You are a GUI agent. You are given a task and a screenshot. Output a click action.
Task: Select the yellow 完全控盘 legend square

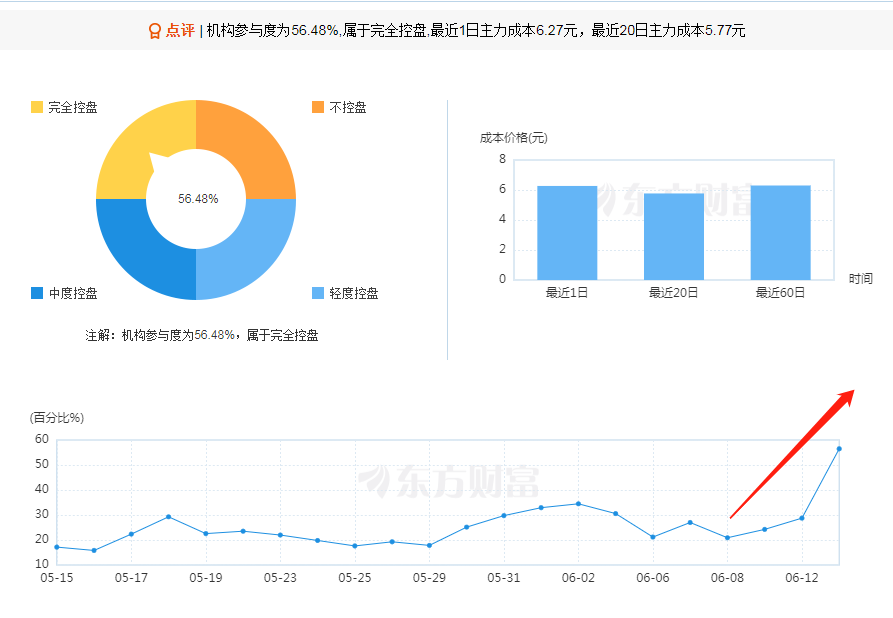(x=35, y=107)
